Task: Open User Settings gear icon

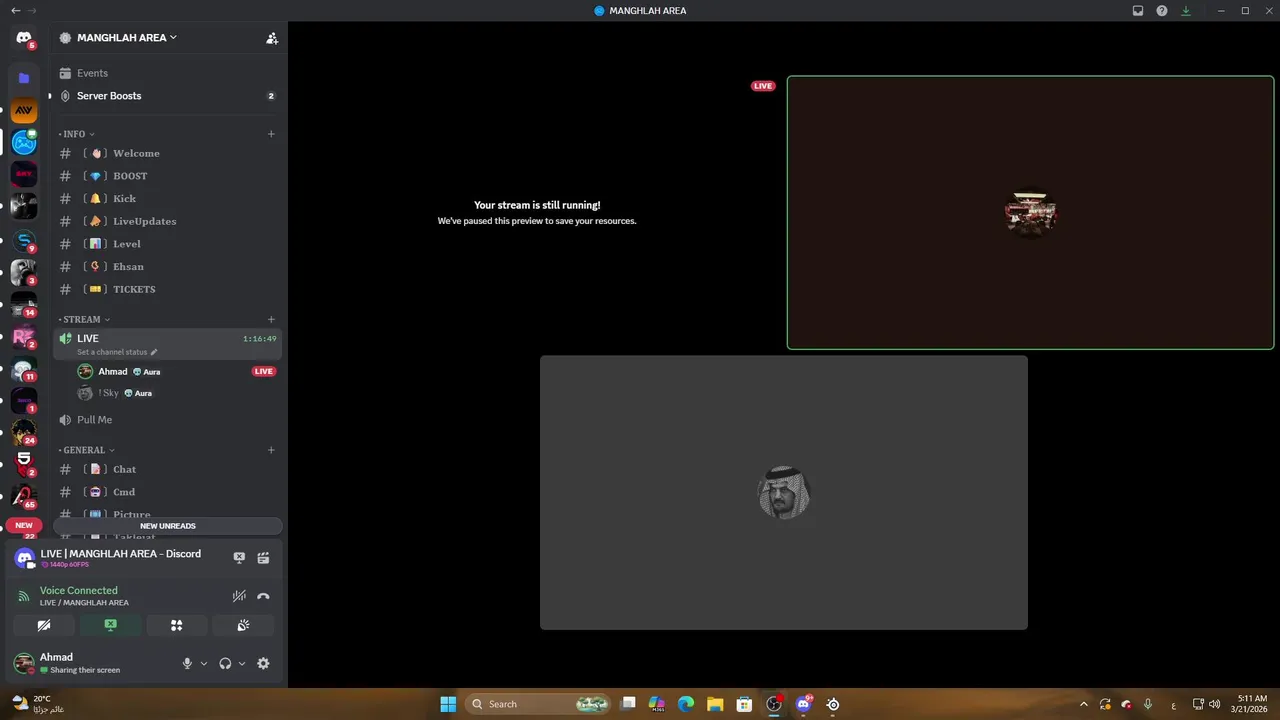Action: coord(263,663)
